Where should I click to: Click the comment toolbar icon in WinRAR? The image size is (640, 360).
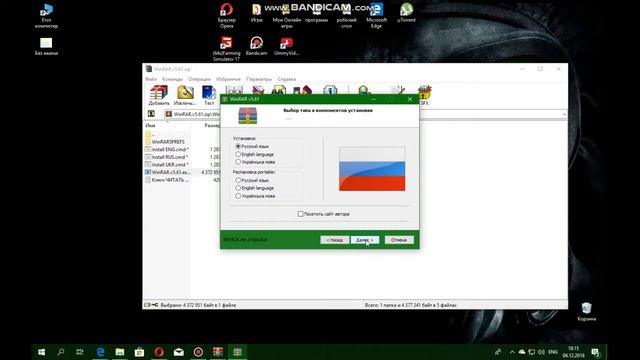tap(397, 90)
